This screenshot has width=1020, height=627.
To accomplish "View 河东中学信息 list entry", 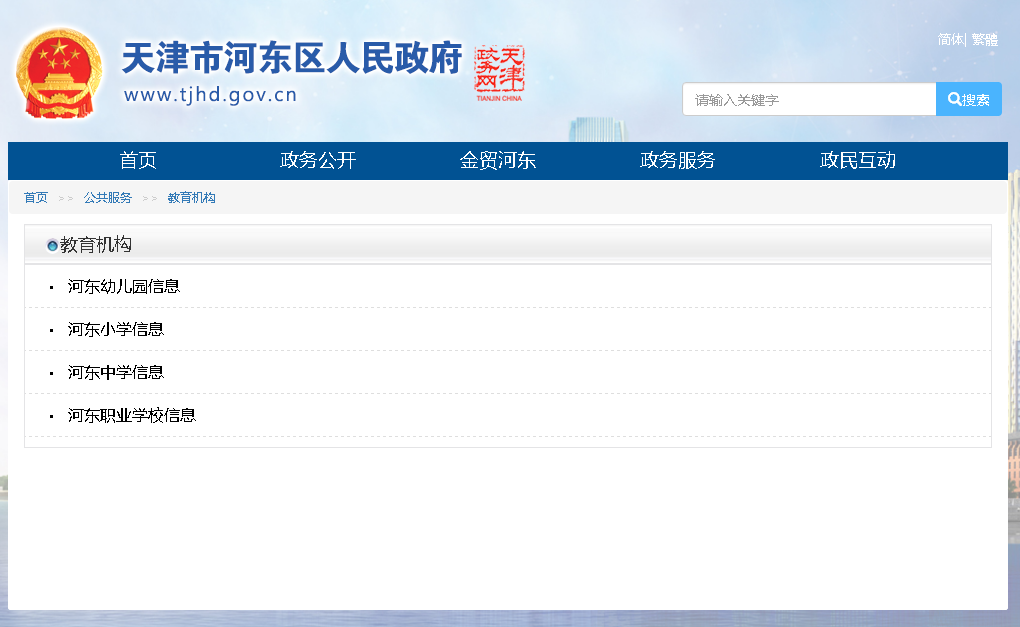I will [116, 373].
